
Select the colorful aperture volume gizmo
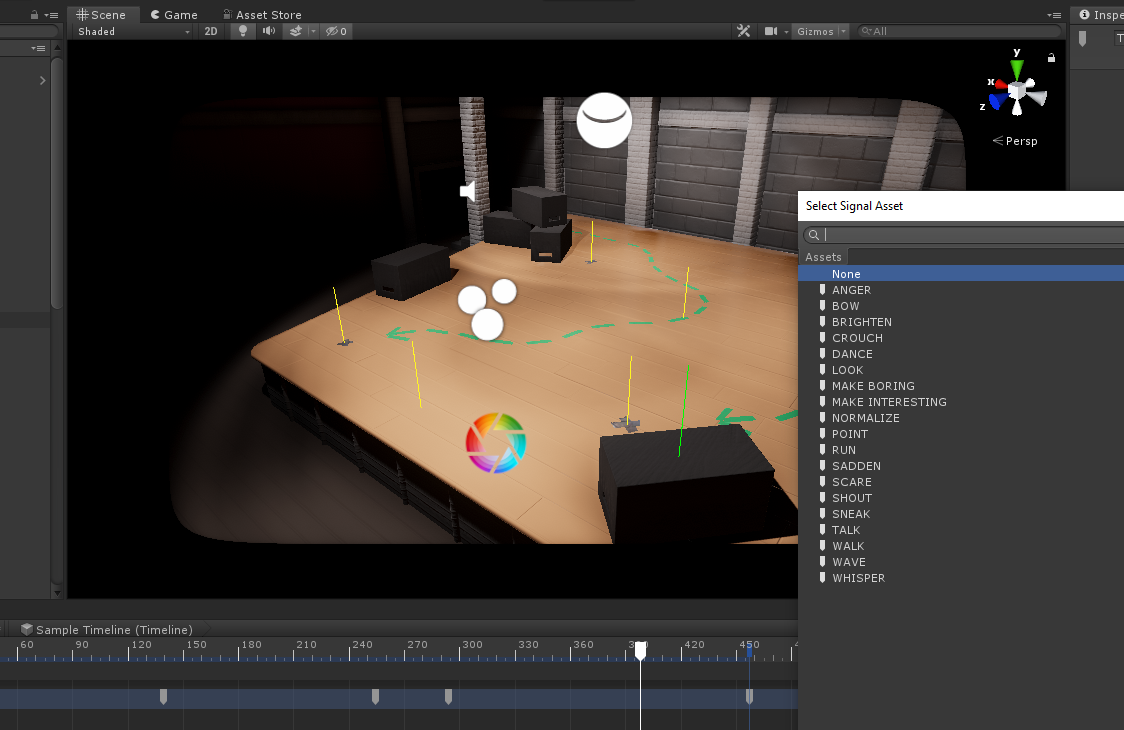(x=495, y=443)
